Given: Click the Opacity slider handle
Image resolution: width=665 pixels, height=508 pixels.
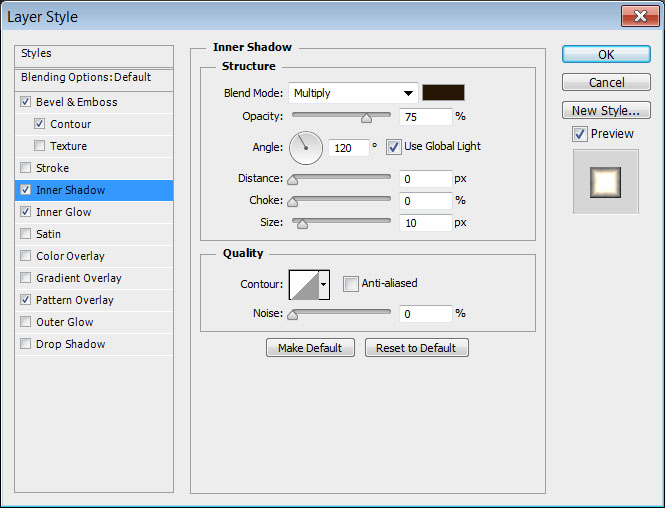Looking at the screenshot, I should (366, 117).
